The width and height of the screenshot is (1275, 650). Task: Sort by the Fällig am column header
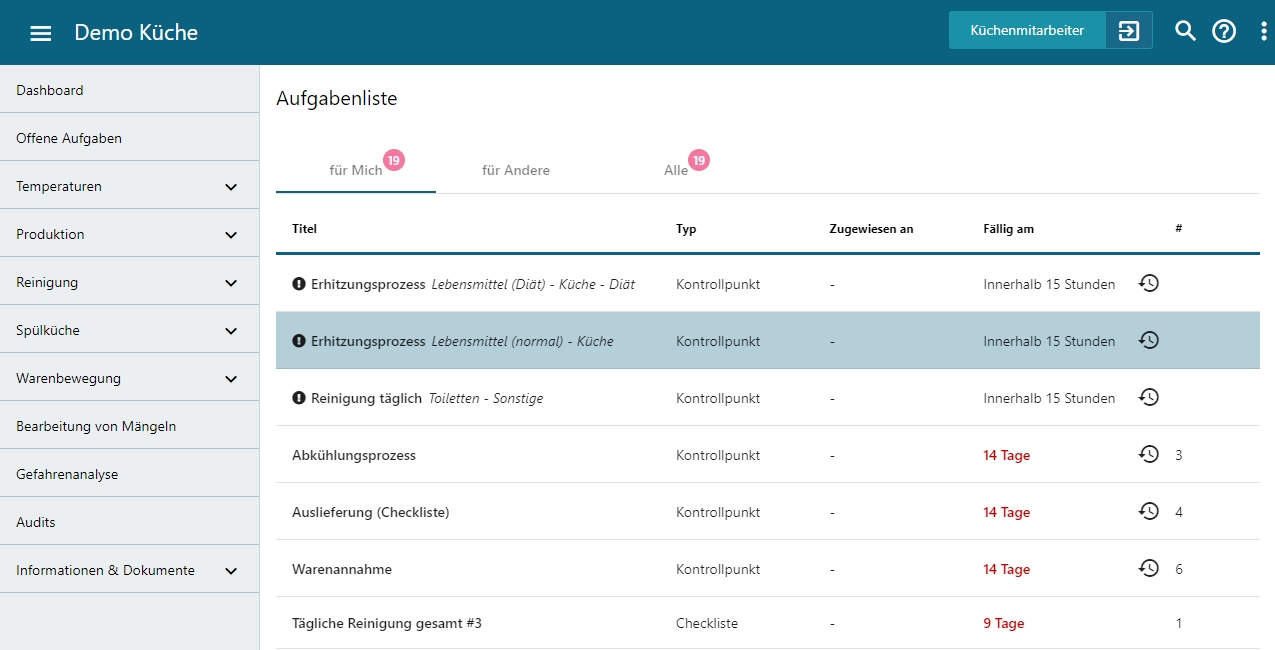(x=1008, y=229)
